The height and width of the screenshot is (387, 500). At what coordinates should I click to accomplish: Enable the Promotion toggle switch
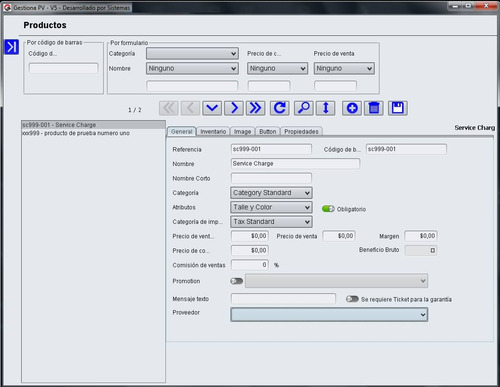(x=237, y=281)
